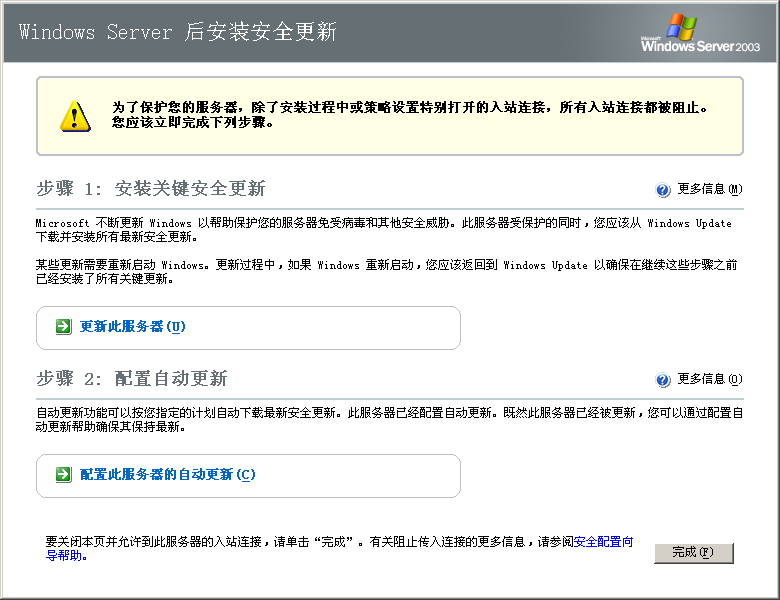Click the heading 步骤 2: 配置自动更新
Viewport: 780px width, 600px height.
click(x=131, y=379)
